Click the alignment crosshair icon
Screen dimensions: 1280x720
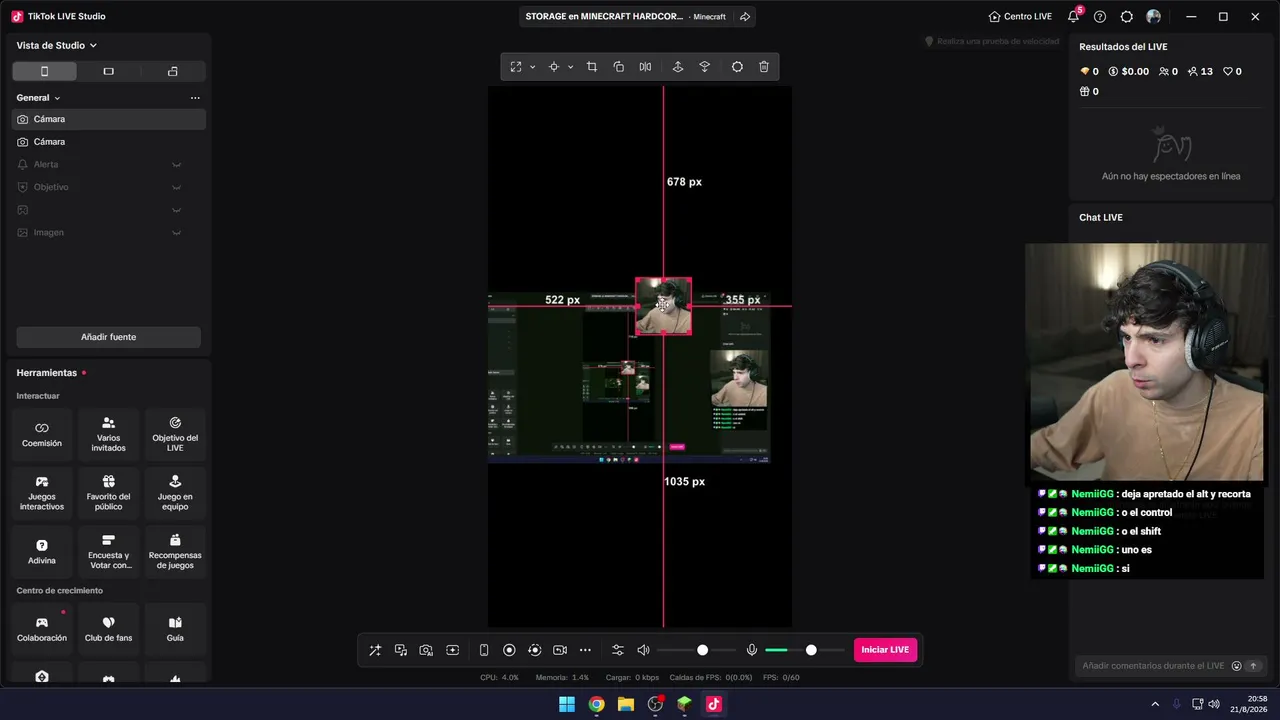pos(553,67)
